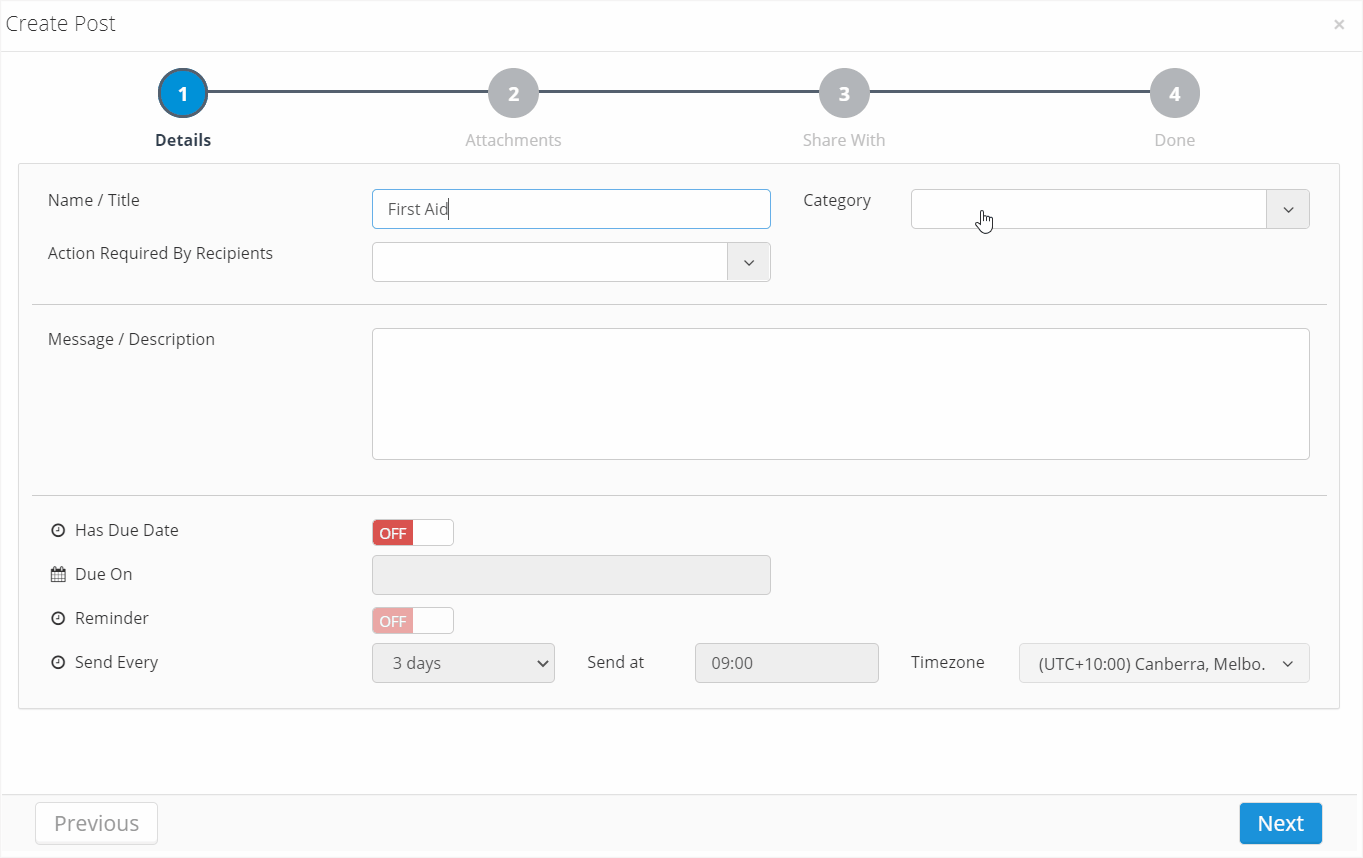Click the Send at time field
Viewport: 1363px width, 858px height.
point(787,663)
